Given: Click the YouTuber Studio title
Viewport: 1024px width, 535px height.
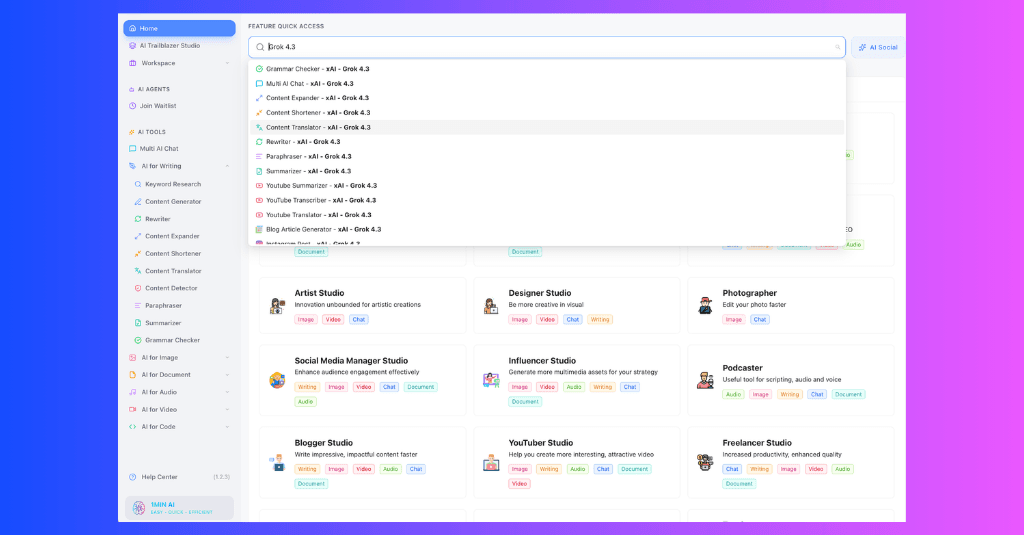Looking at the screenshot, I should [x=541, y=443].
